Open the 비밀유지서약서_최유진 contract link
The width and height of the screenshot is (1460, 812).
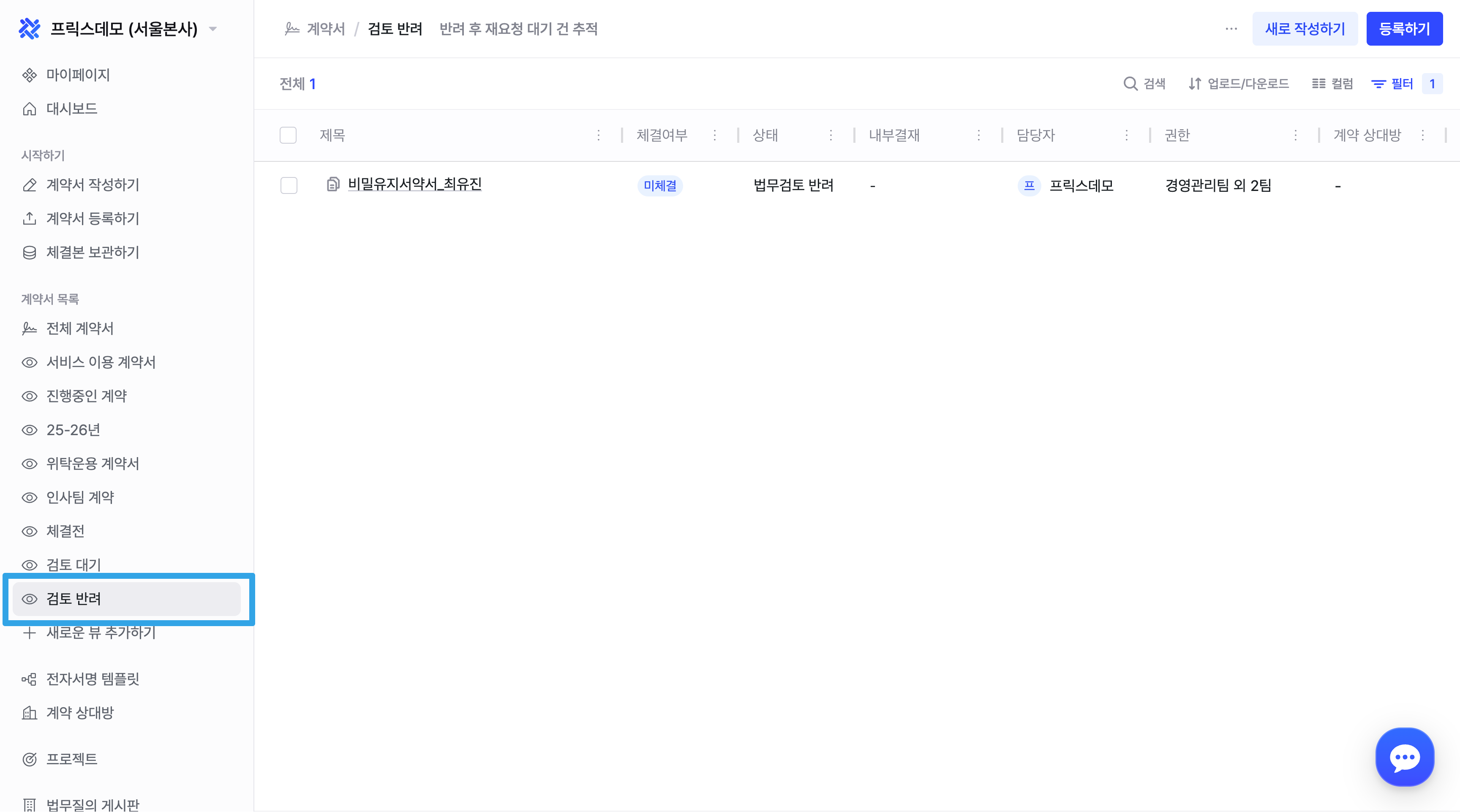pos(414,184)
